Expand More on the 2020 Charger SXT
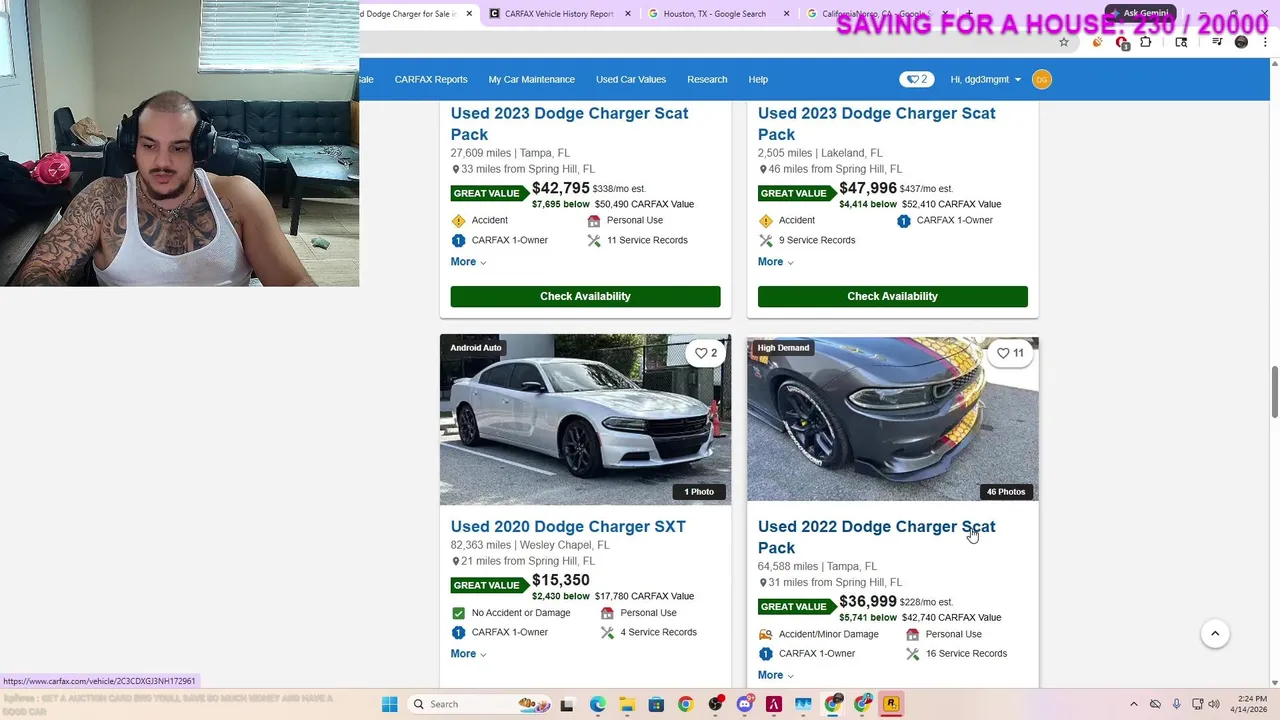This screenshot has width=1280, height=720. click(468, 654)
